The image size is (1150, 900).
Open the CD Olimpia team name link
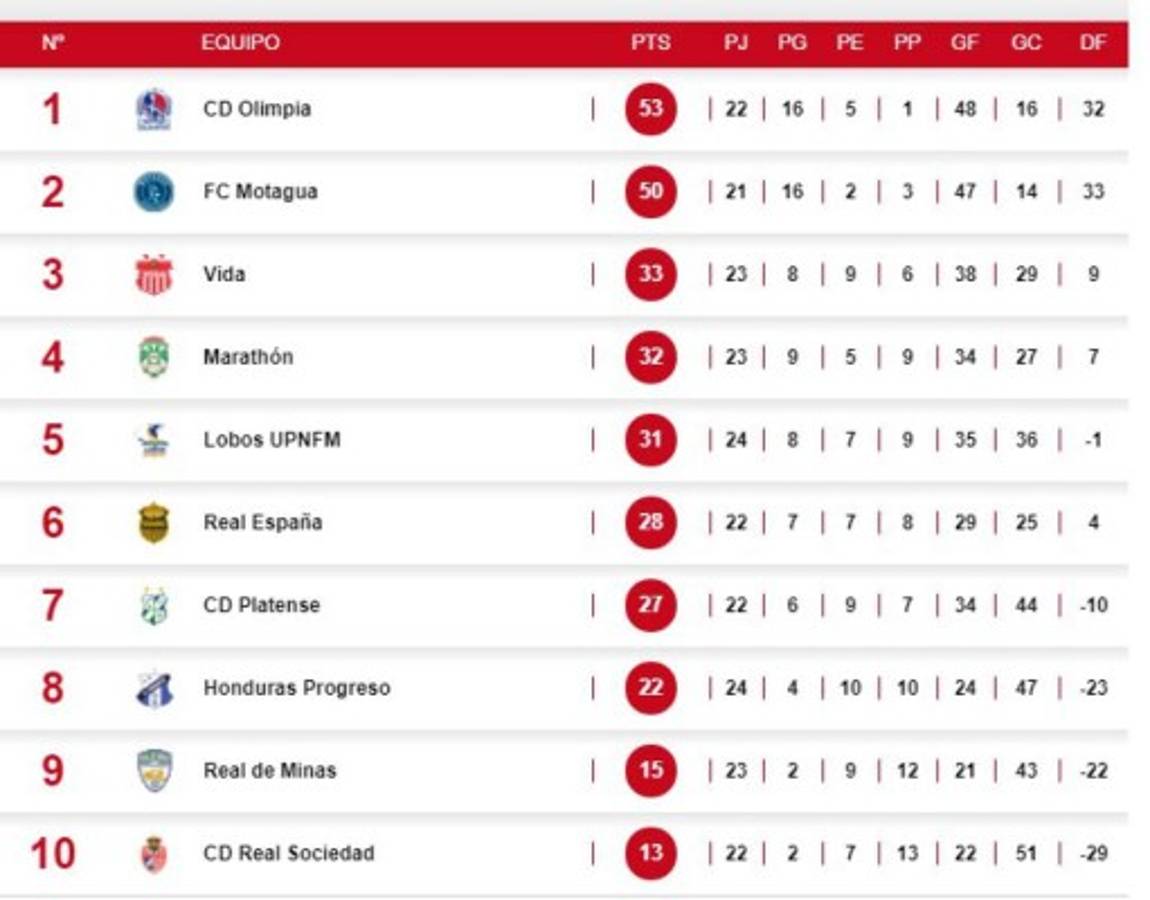(257, 109)
